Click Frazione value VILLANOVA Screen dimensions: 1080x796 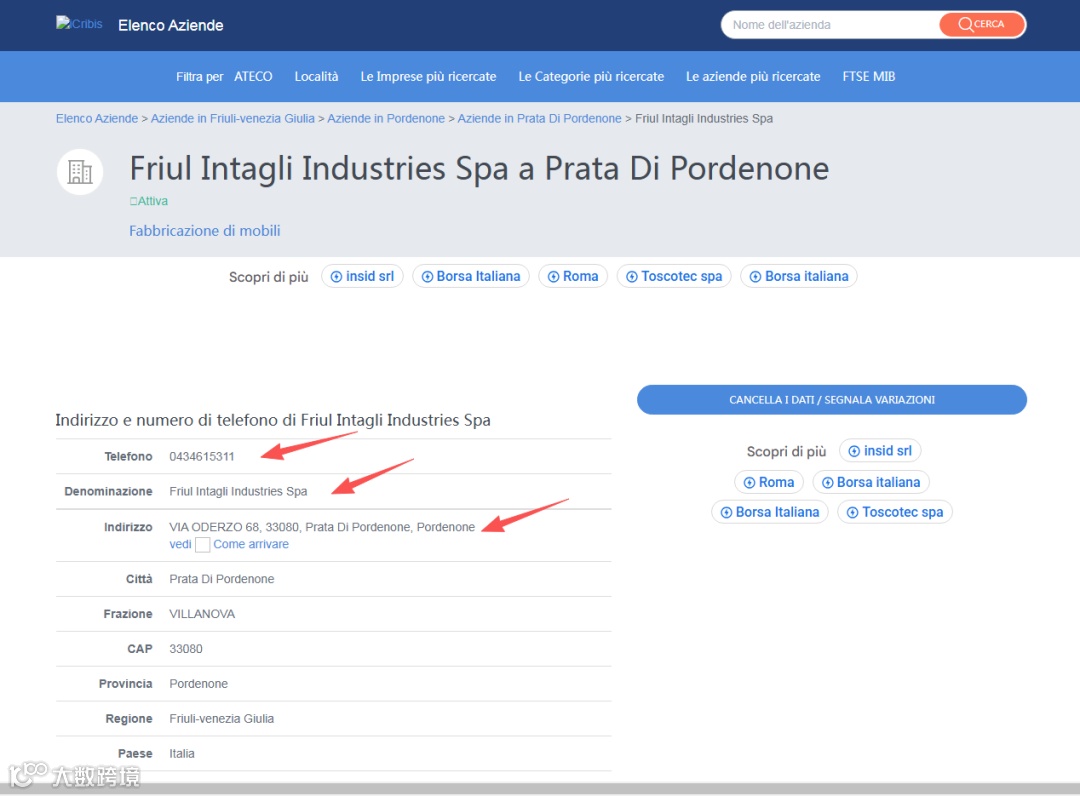pyautogui.click(x=202, y=614)
